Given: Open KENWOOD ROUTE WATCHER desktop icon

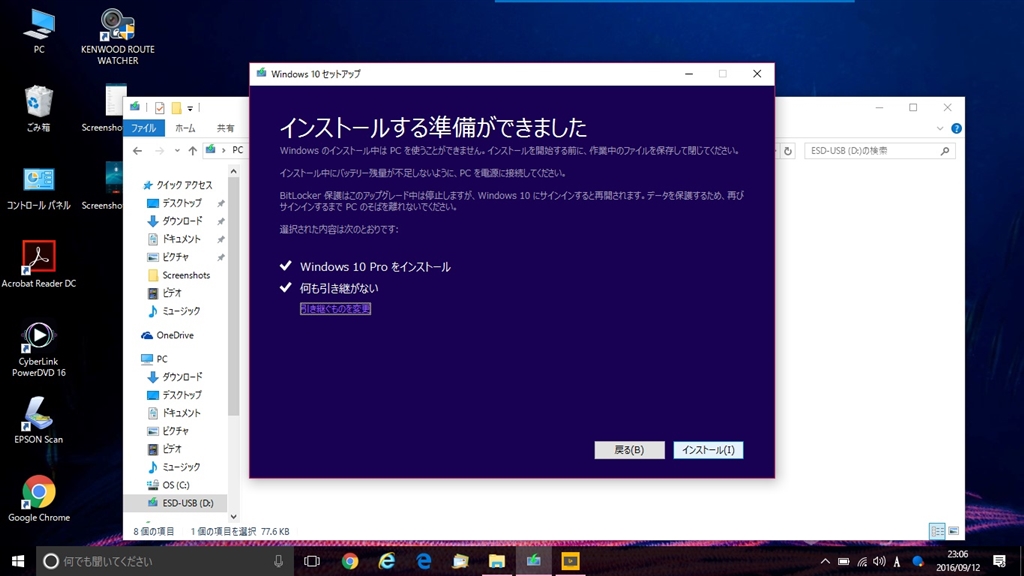Looking at the screenshot, I should (x=118, y=37).
